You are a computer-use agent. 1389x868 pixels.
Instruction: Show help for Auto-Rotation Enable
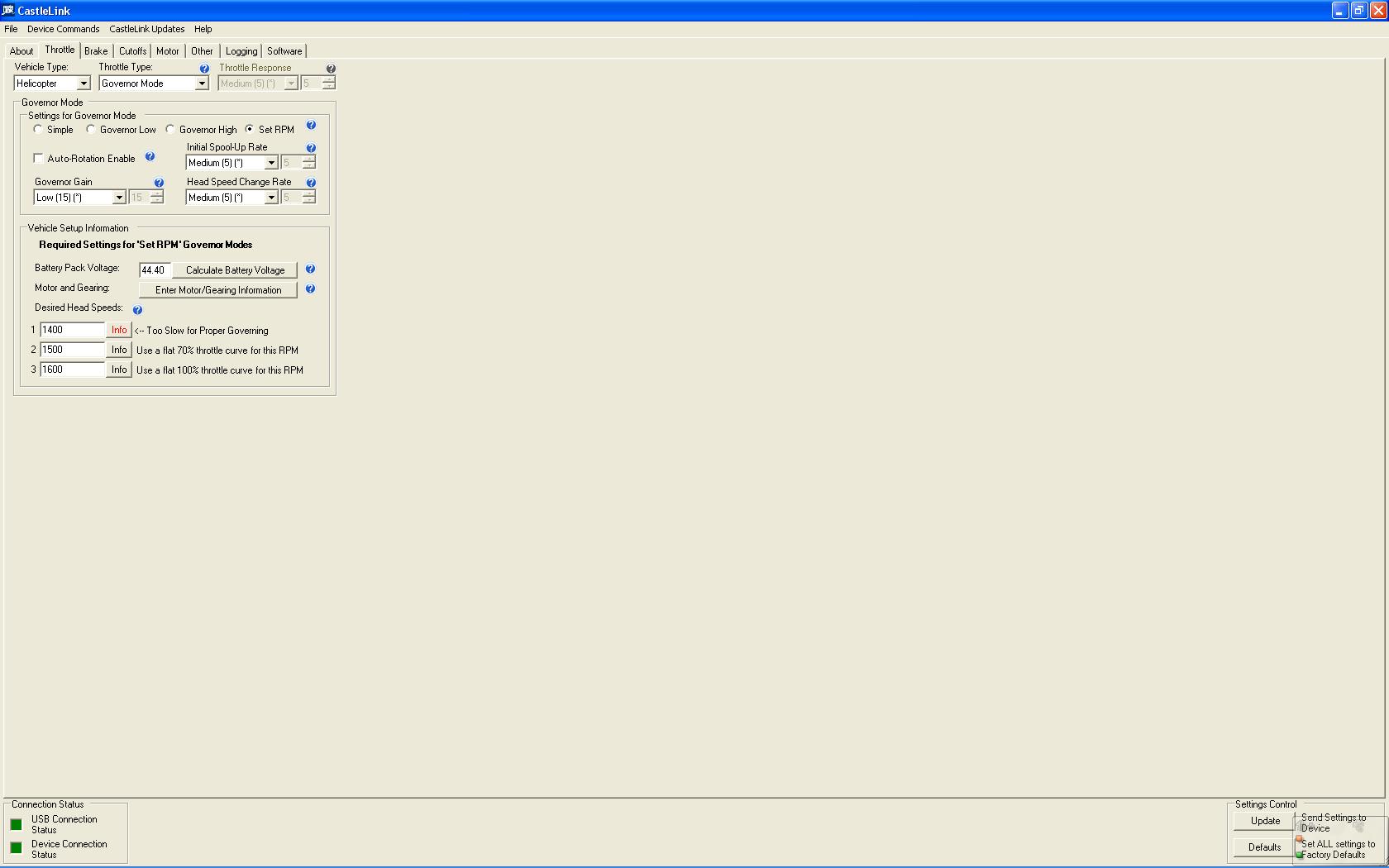150,156
